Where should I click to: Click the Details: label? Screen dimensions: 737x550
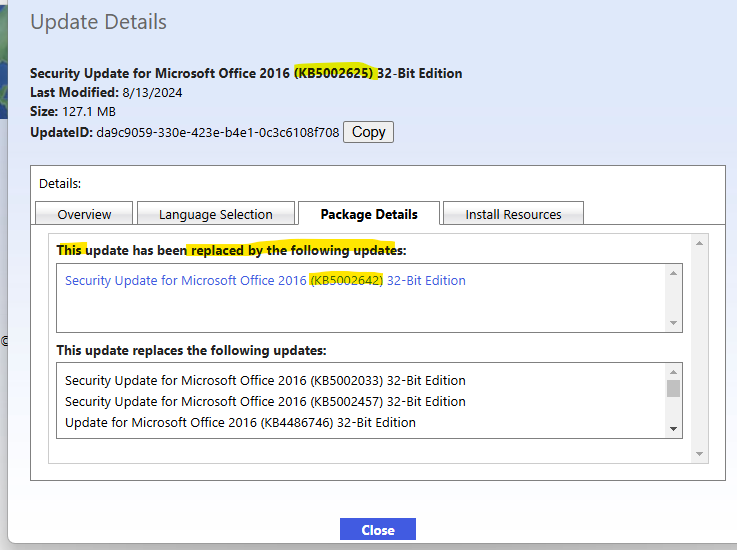tap(60, 184)
